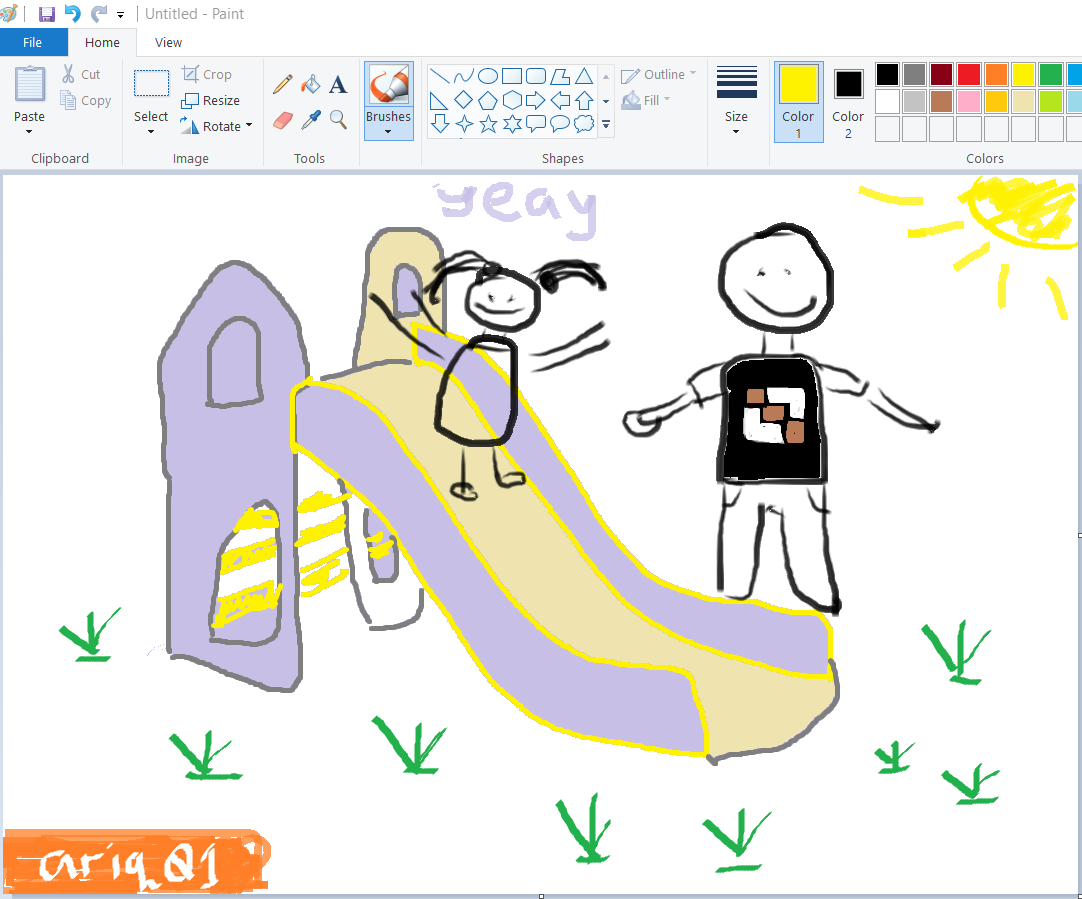The width and height of the screenshot is (1082, 899).
Task: Expand the shapes gallery list
Action: 606,125
